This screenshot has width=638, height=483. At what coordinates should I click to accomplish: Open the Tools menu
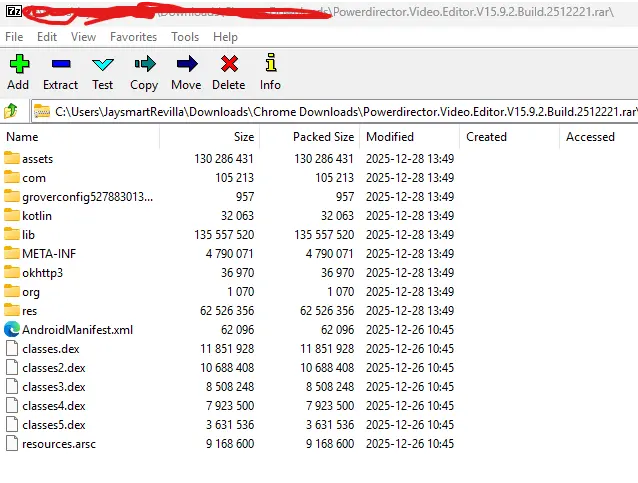(185, 37)
